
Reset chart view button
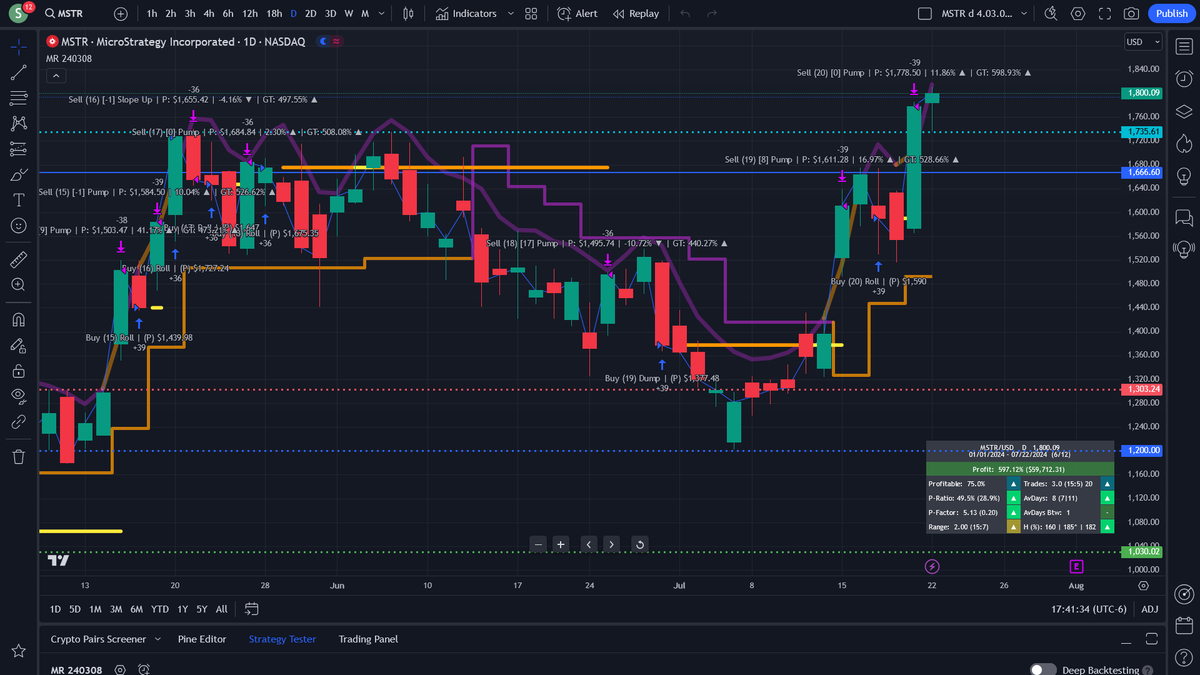(x=639, y=544)
